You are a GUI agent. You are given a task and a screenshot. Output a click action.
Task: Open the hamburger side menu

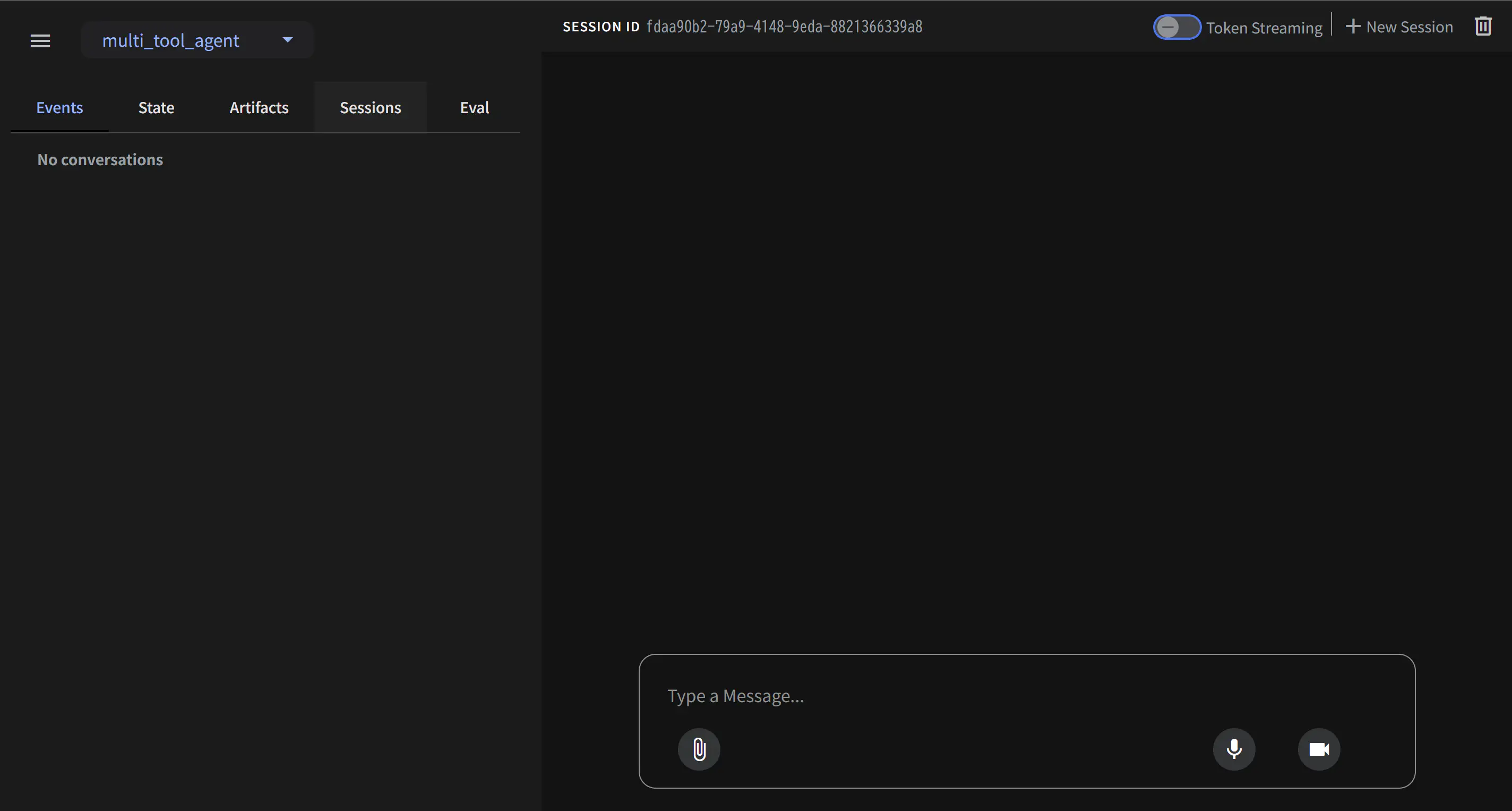[x=40, y=40]
